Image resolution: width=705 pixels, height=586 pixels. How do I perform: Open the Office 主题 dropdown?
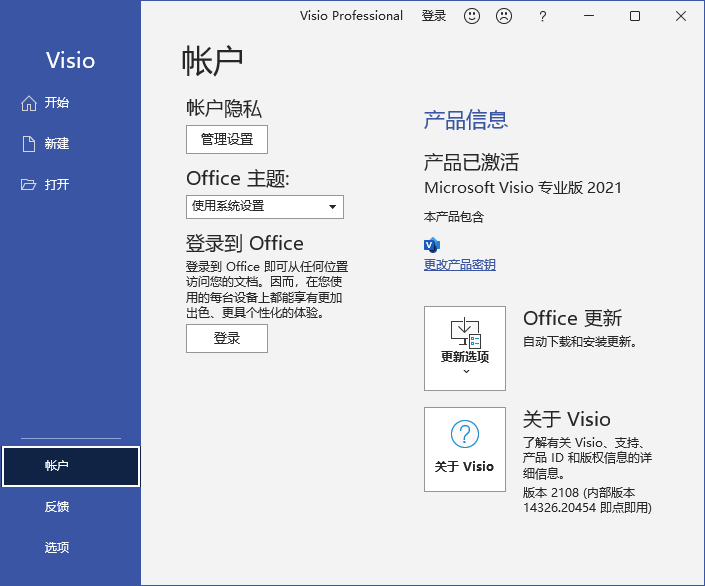(x=265, y=207)
